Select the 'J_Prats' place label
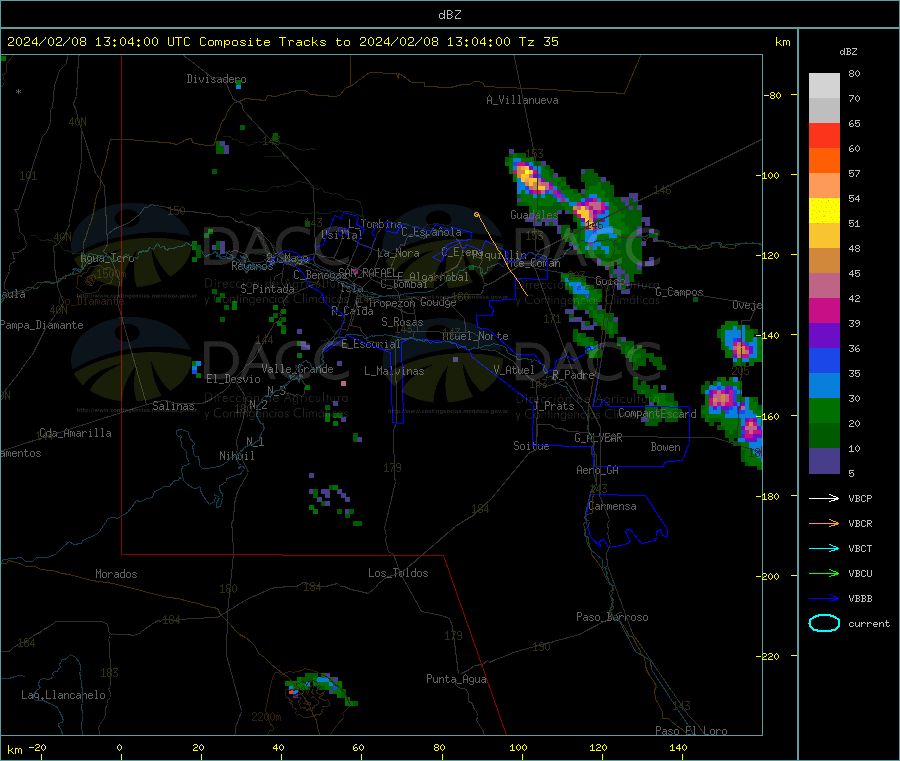Screen dimensions: 900x761 pyautogui.click(x=554, y=406)
